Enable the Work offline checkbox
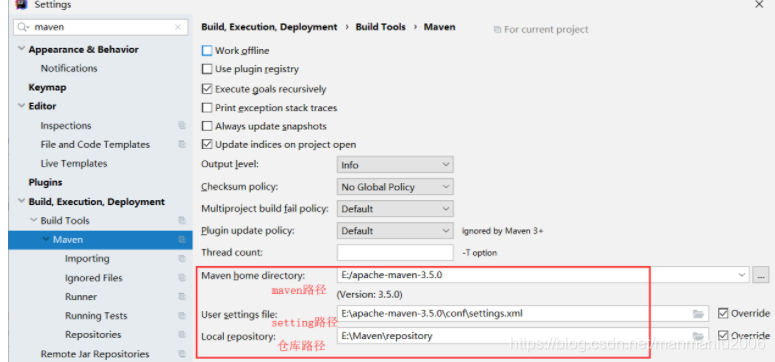 [207, 50]
